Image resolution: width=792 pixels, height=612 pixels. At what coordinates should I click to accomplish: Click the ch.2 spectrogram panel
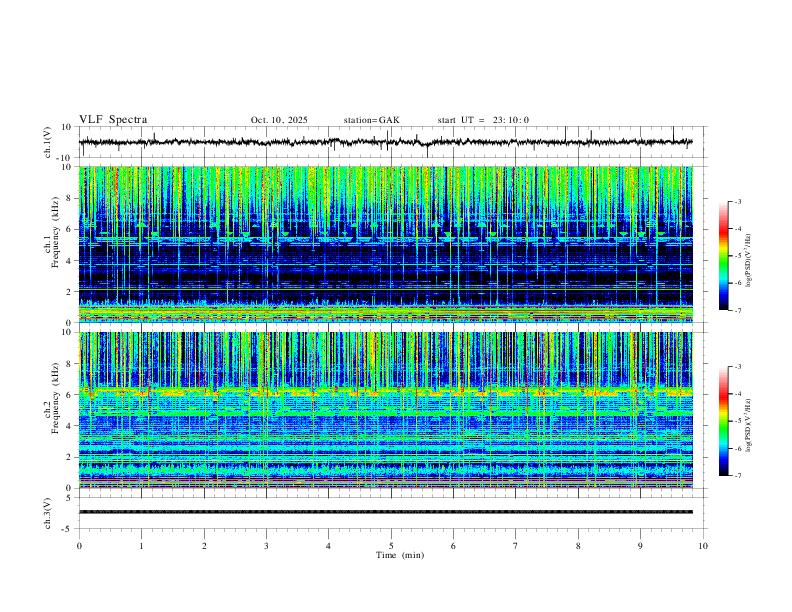click(x=386, y=410)
